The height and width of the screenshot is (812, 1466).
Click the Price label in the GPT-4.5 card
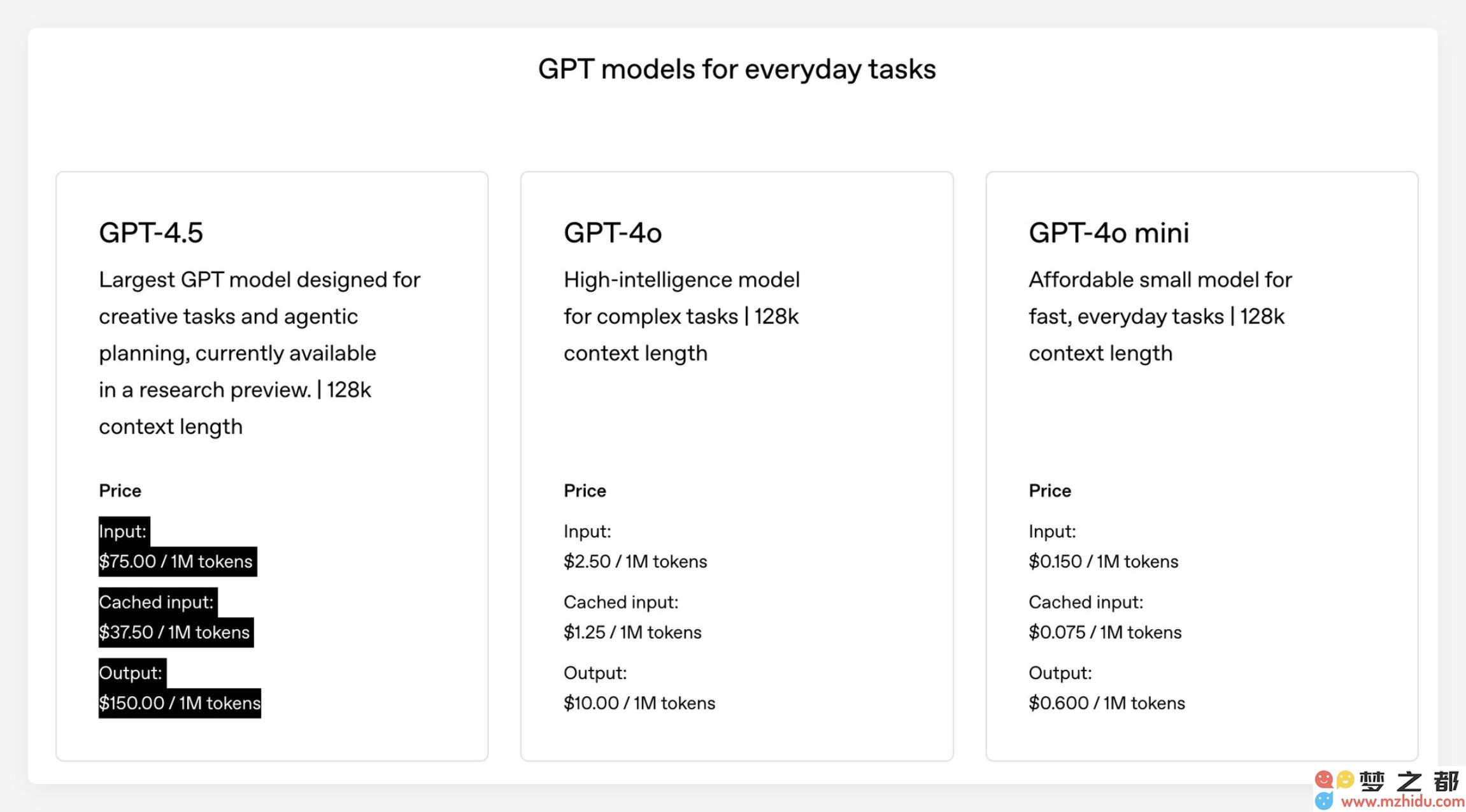point(120,490)
